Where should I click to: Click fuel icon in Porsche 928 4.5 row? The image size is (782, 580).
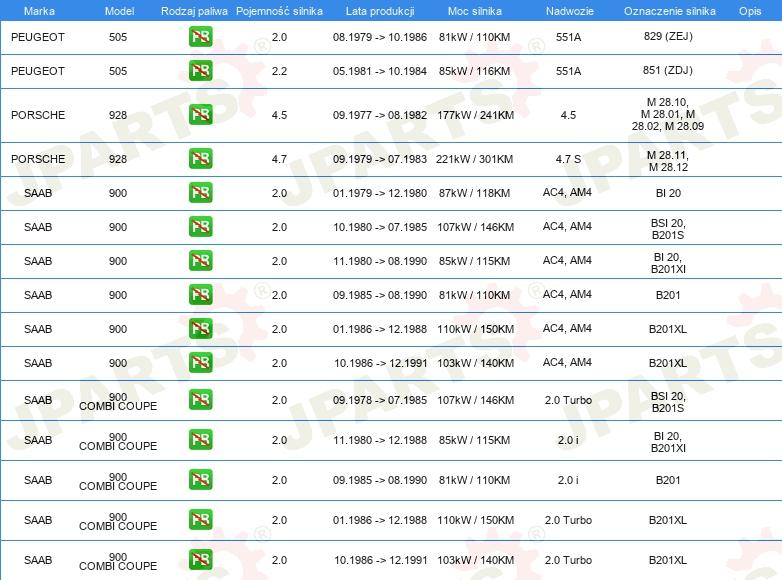(200, 114)
